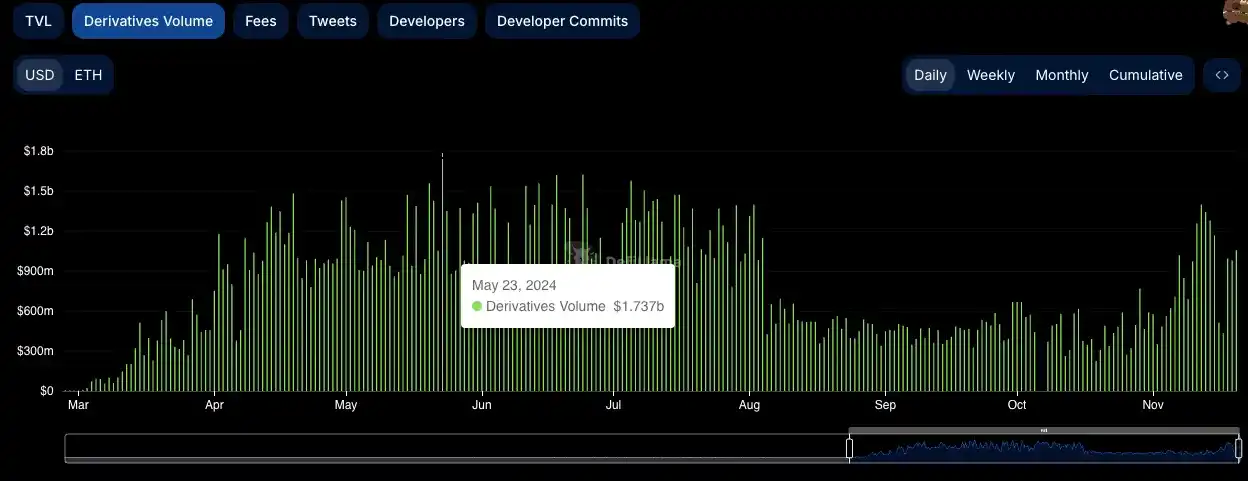The height and width of the screenshot is (481, 1248).
Task: Click the unselected area of range slider
Action: tap(450, 448)
